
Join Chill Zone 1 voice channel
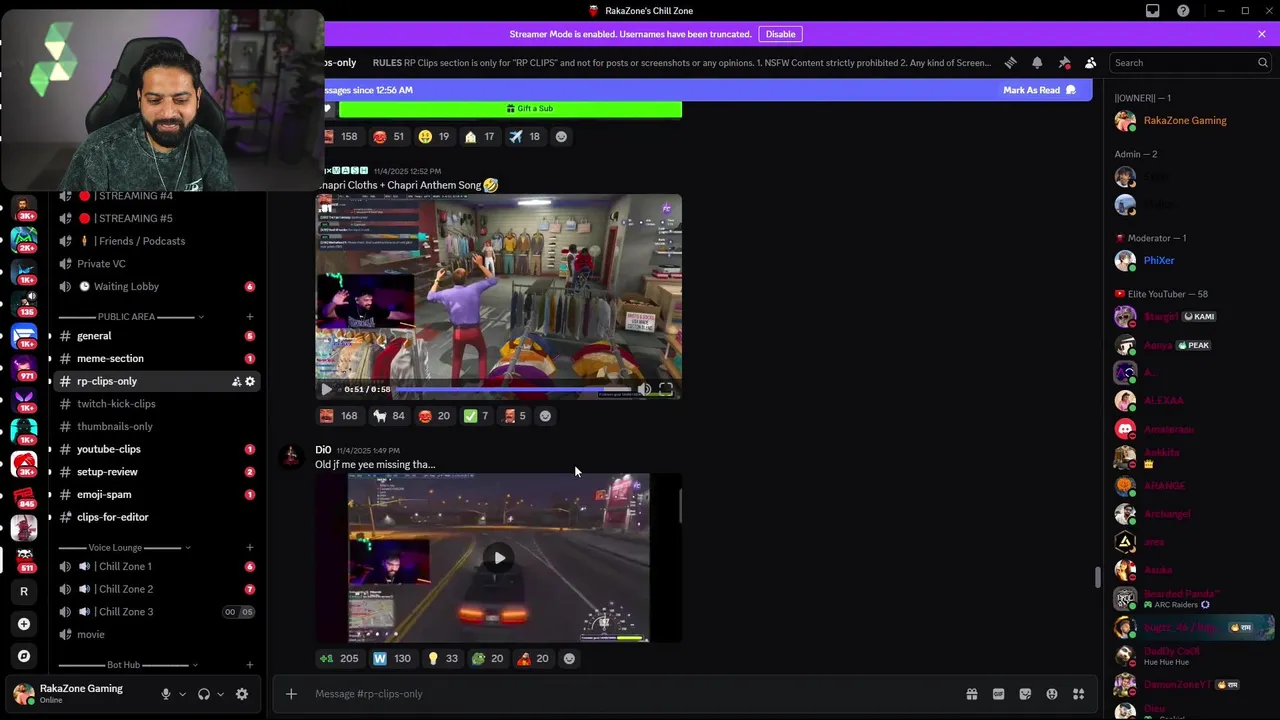point(156,567)
